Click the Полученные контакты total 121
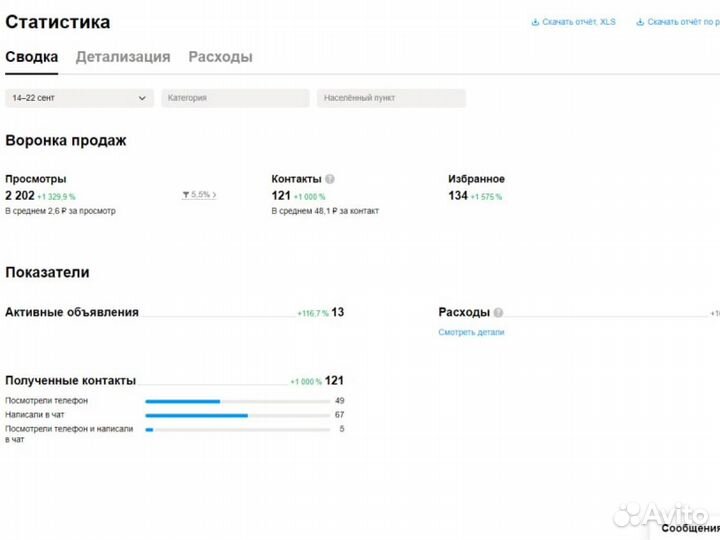Screen dimensions: 720x540 pyautogui.click(x=334, y=381)
